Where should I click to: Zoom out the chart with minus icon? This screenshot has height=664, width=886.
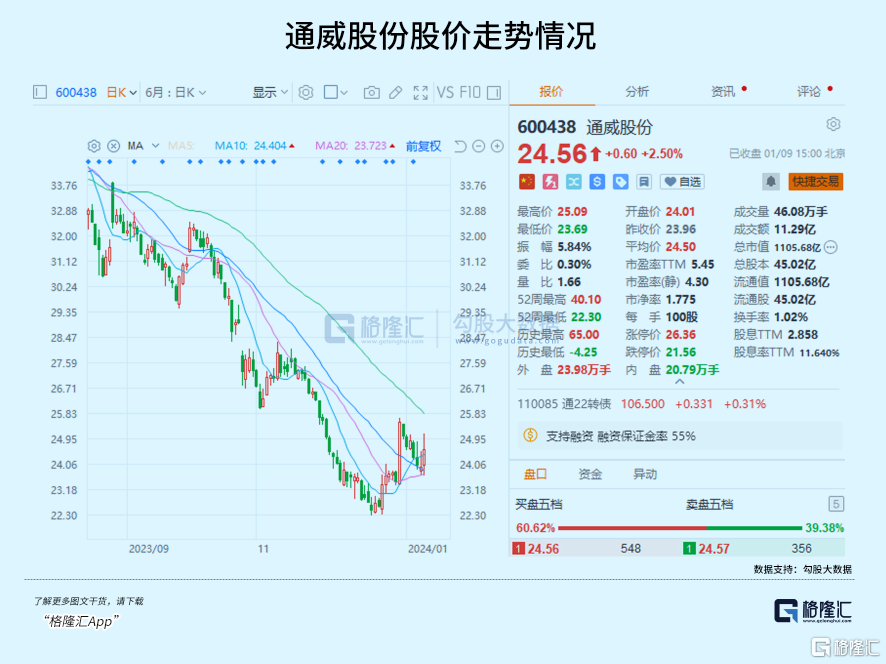(x=479, y=146)
